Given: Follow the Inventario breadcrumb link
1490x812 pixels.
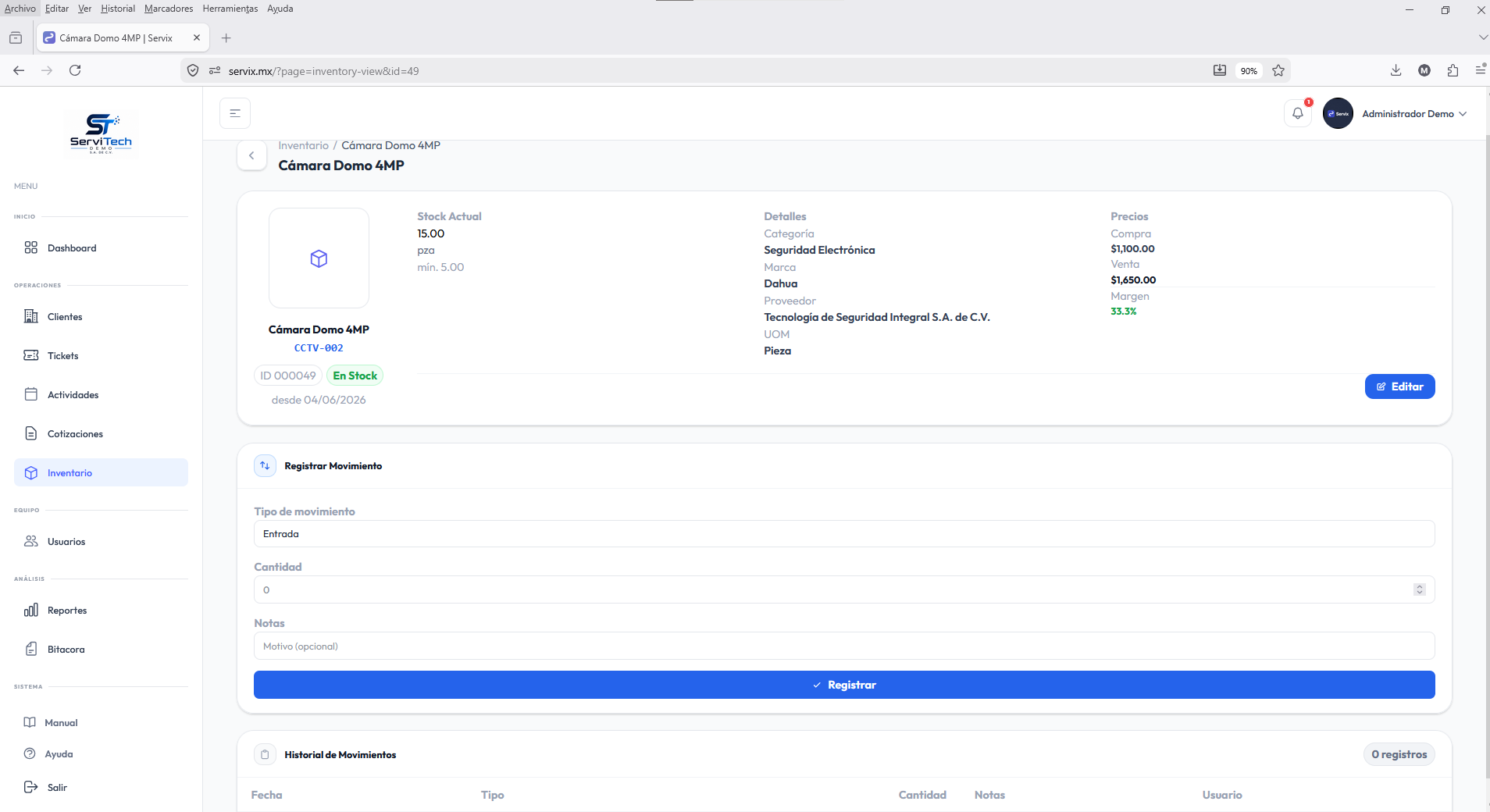Looking at the screenshot, I should pos(303,145).
